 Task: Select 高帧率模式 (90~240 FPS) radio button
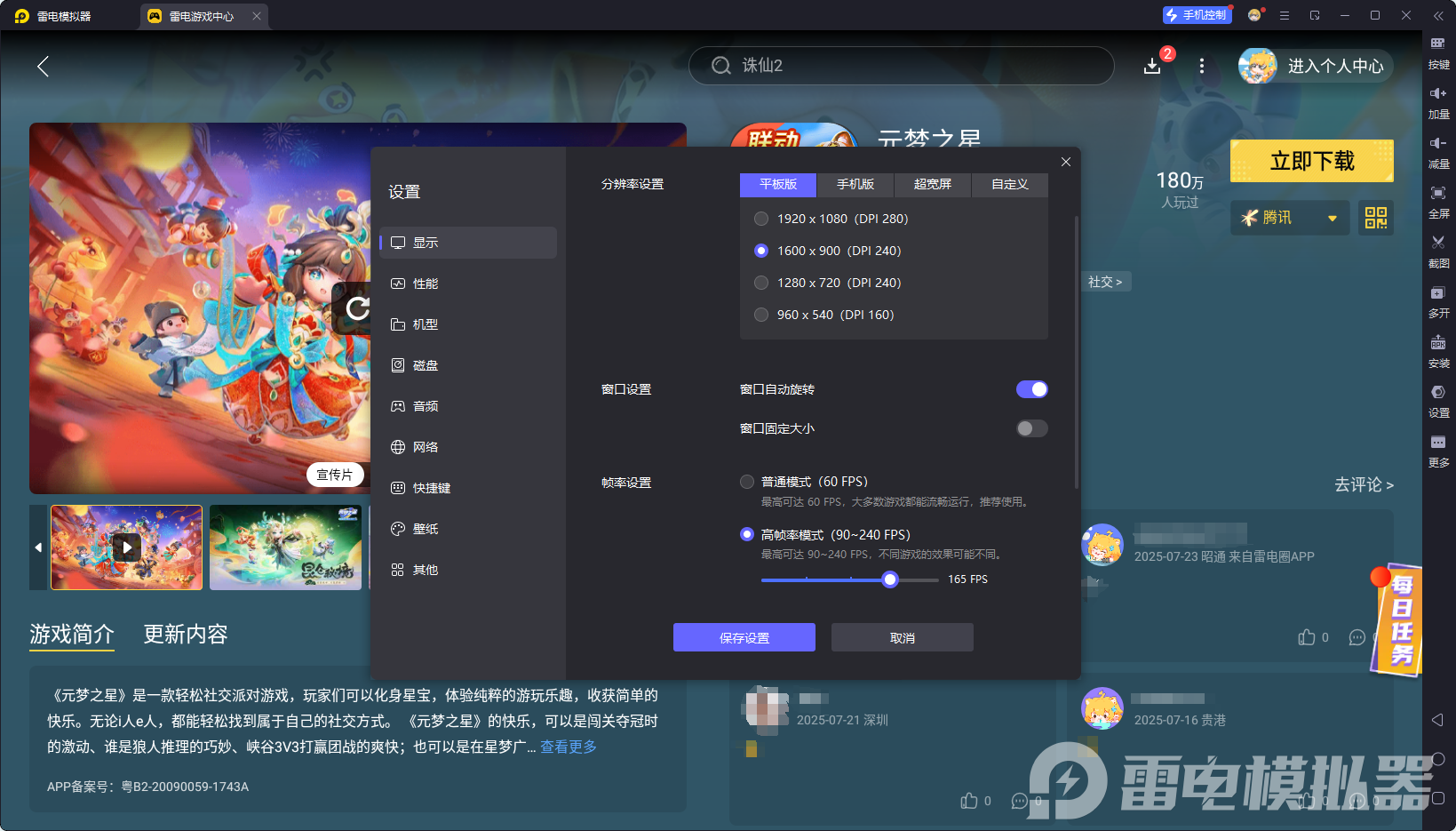point(747,534)
